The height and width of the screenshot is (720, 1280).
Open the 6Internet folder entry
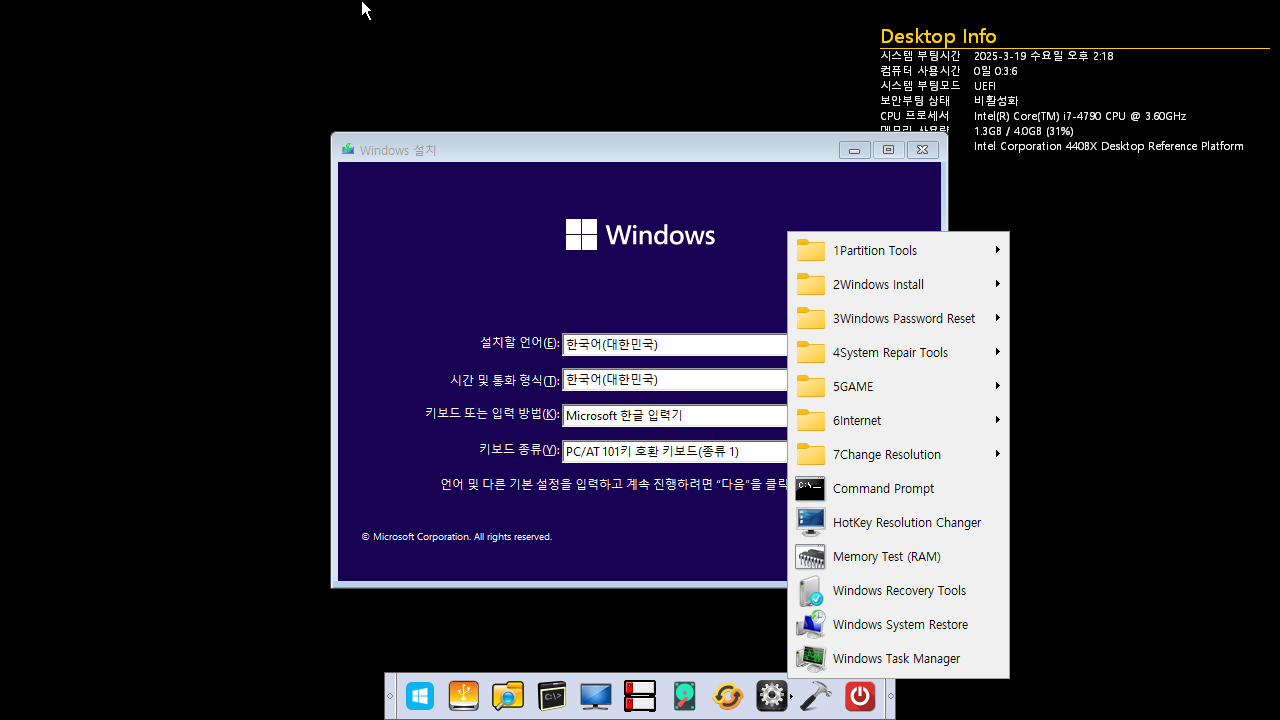[898, 420]
